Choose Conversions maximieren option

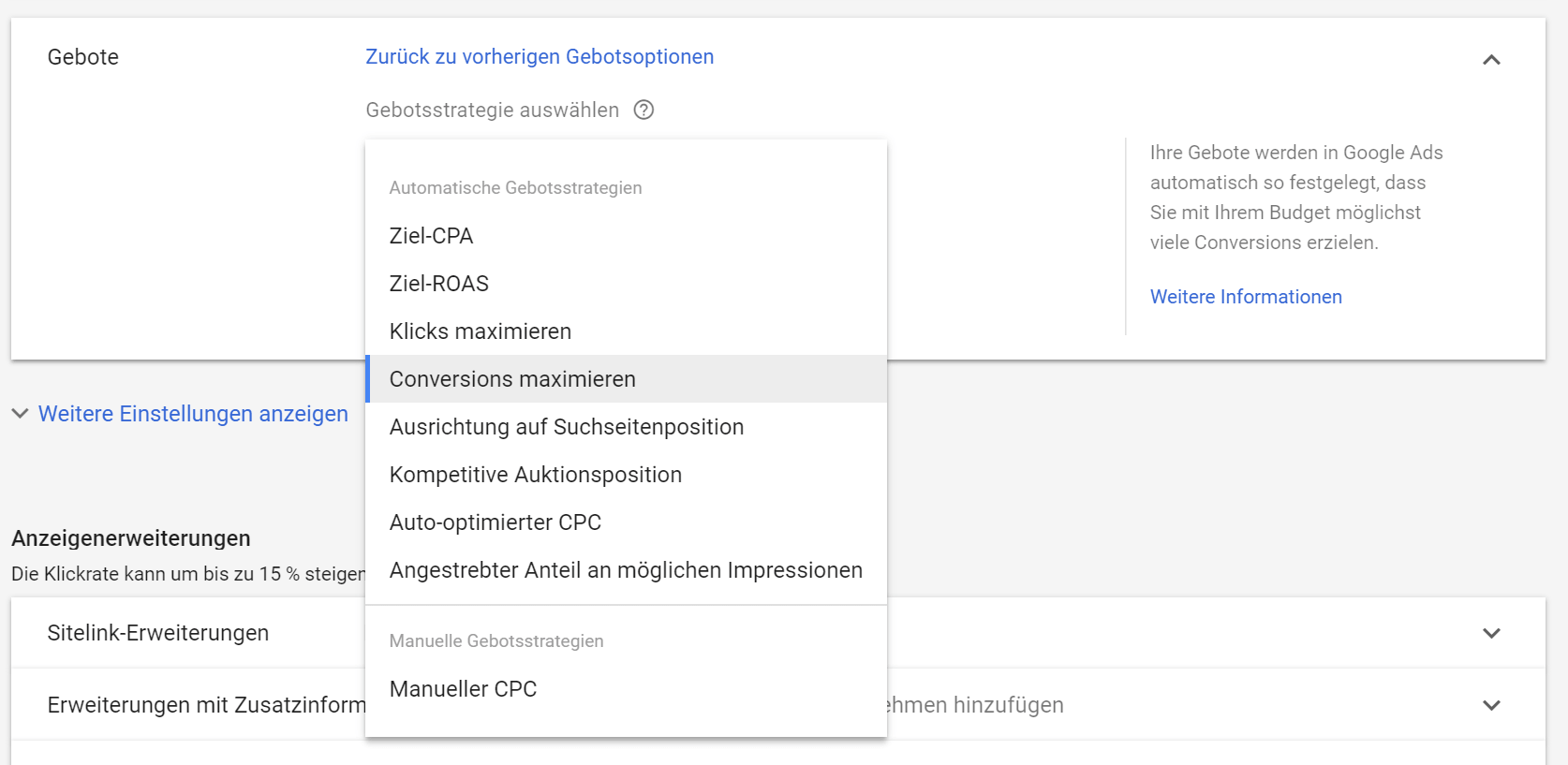point(626,379)
